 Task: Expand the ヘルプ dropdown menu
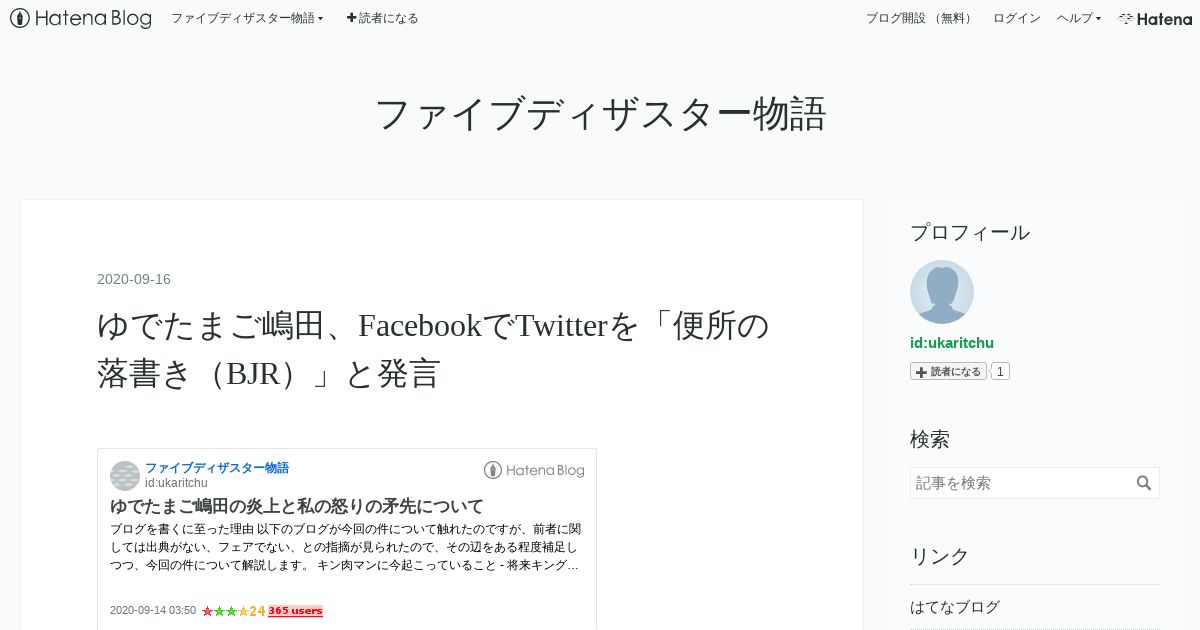point(1079,18)
